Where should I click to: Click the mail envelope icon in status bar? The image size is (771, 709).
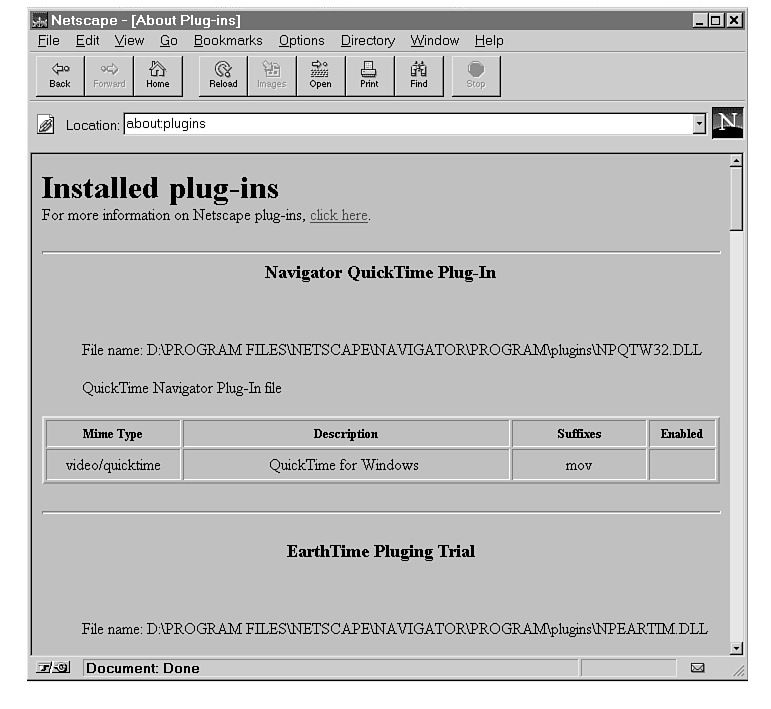point(697,667)
